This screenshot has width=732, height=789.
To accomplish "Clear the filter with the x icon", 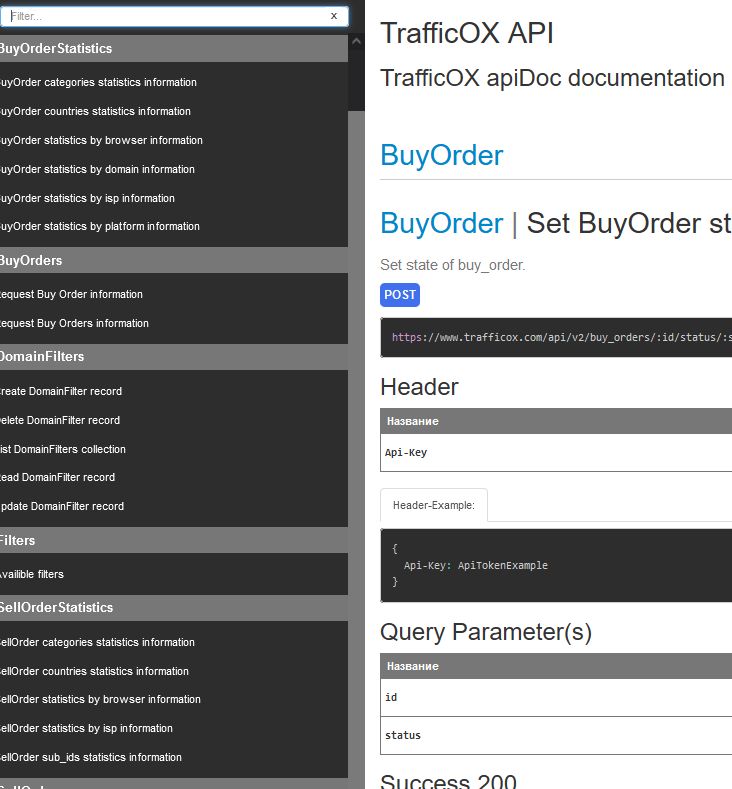I will [x=333, y=16].
